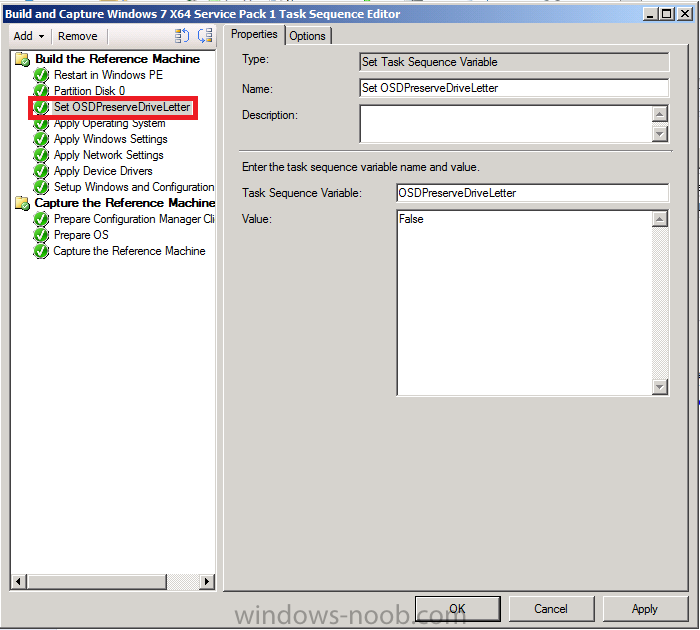Click Value box scrollbar up arrow
Viewport: 700px width, 630px height.
tap(660, 219)
